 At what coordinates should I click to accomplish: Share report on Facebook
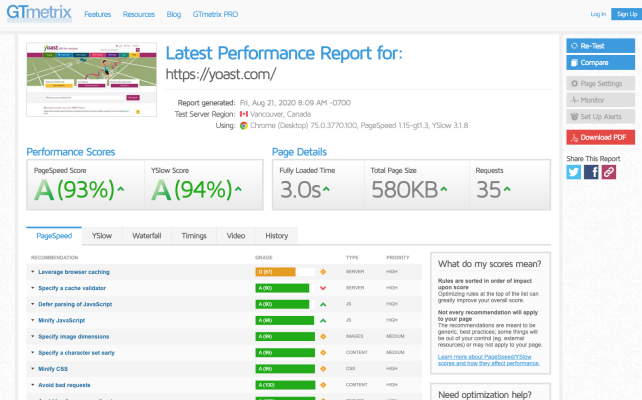[x=591, y=172]
